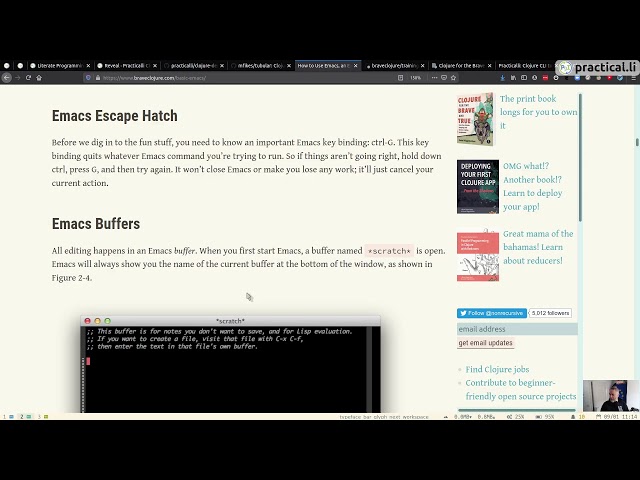
Task: Open 'OMG what!? Another book!?' link
Action: [x=533, y=186]
